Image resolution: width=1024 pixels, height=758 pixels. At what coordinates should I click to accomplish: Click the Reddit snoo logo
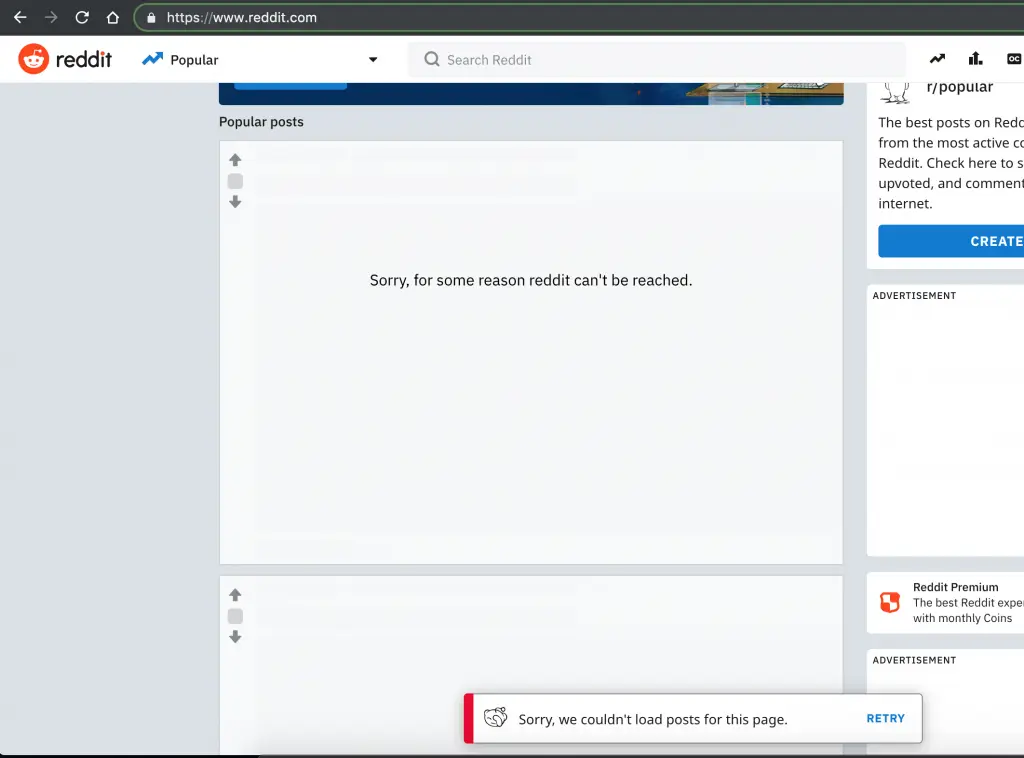[36, 58]
